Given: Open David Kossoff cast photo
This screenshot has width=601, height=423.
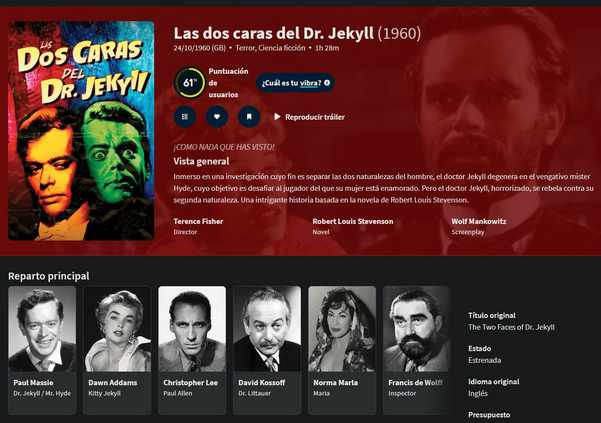Looking at the screenshot, I should [x=267, y=329].
